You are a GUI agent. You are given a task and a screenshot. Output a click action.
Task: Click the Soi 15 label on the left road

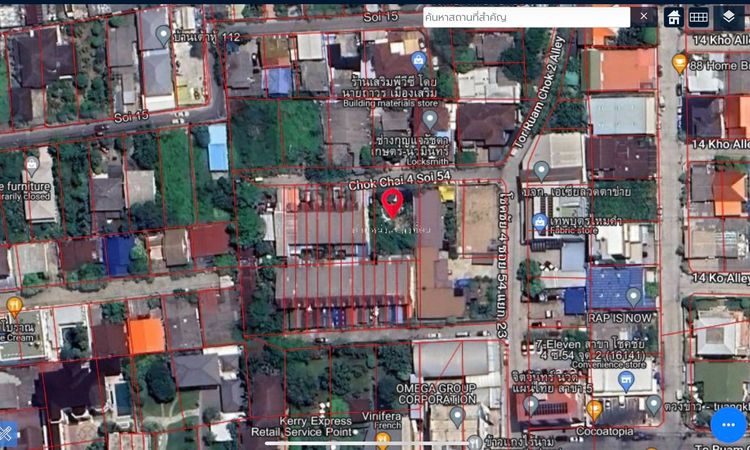131,116
